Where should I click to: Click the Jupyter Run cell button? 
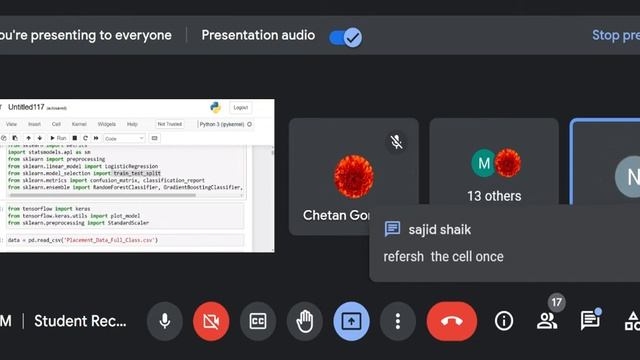(58, 138)
